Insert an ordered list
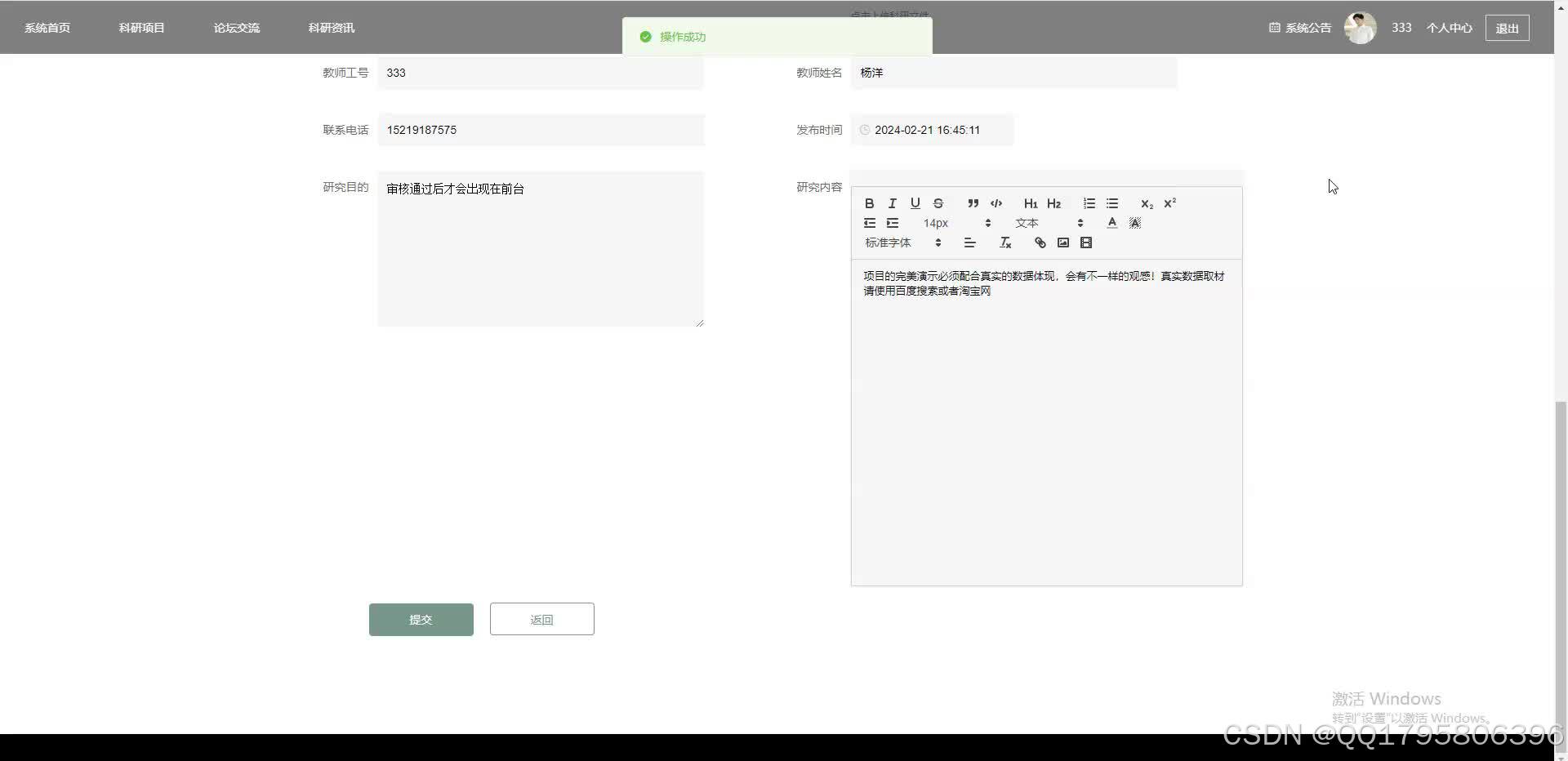The height and width of the screenshot is (761, 1568). 1089,203
